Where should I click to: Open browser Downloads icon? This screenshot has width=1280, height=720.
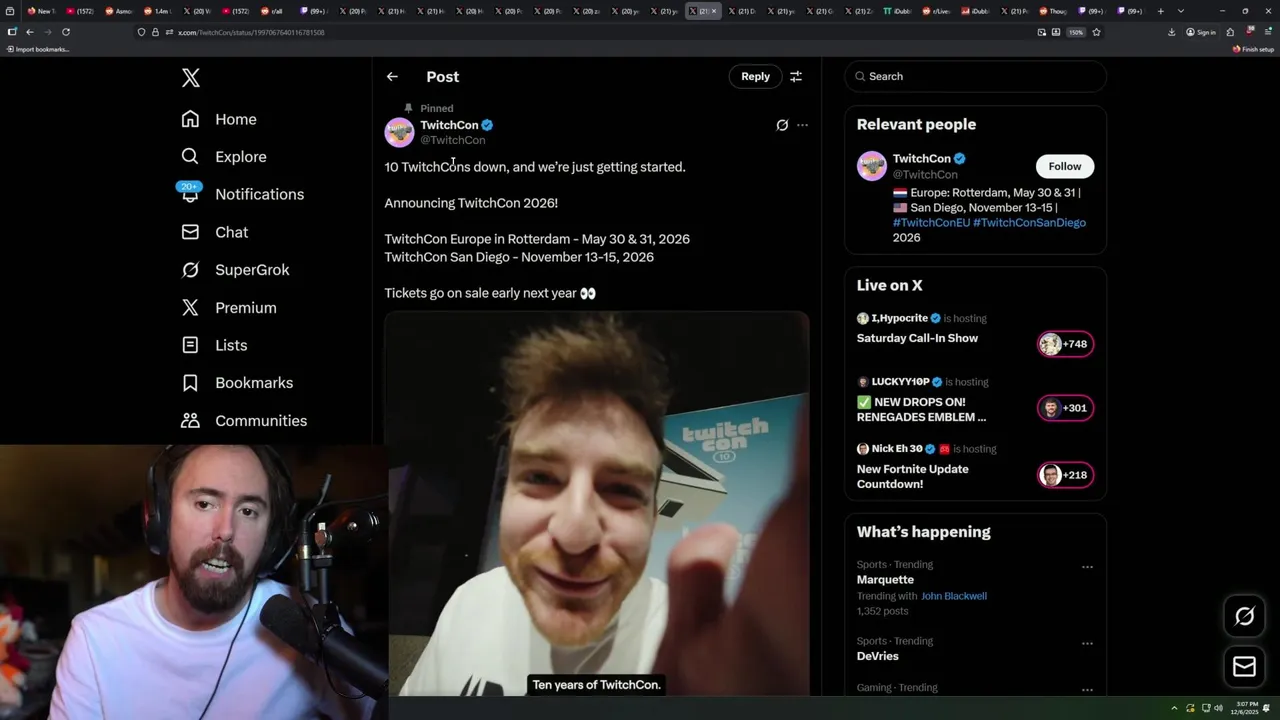(1171, 32)
